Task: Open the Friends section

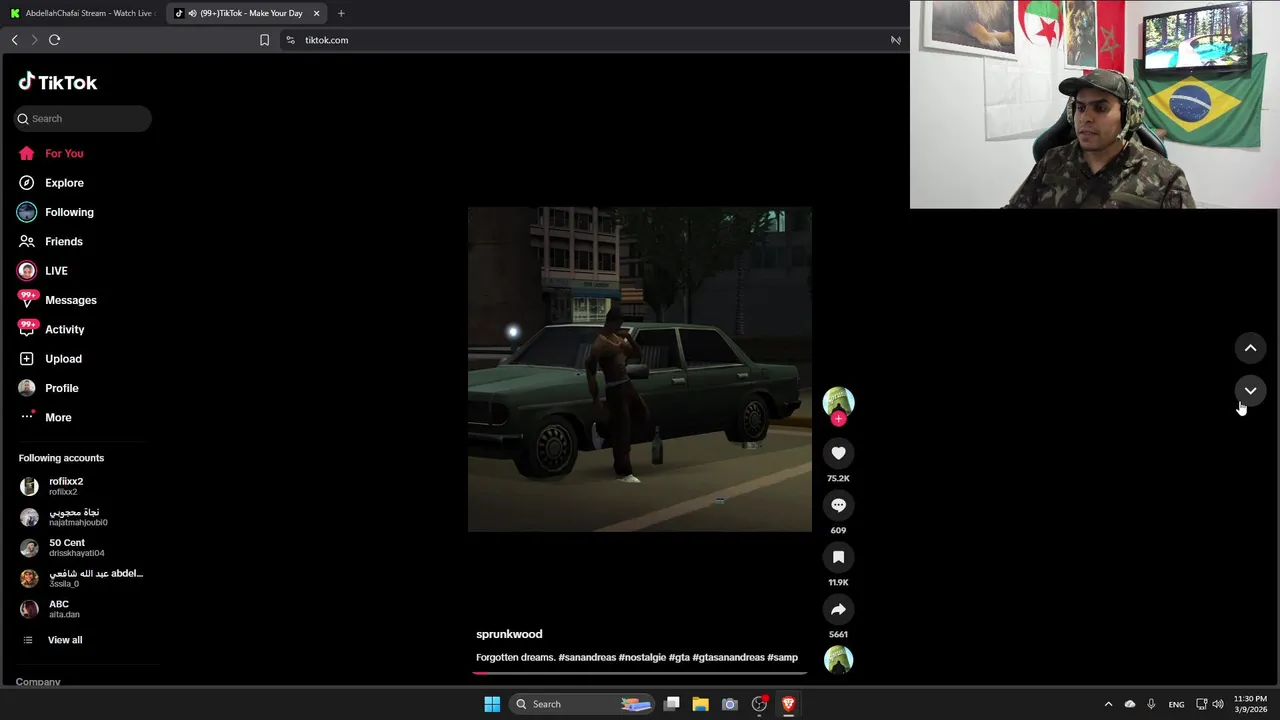Action: 64,242
